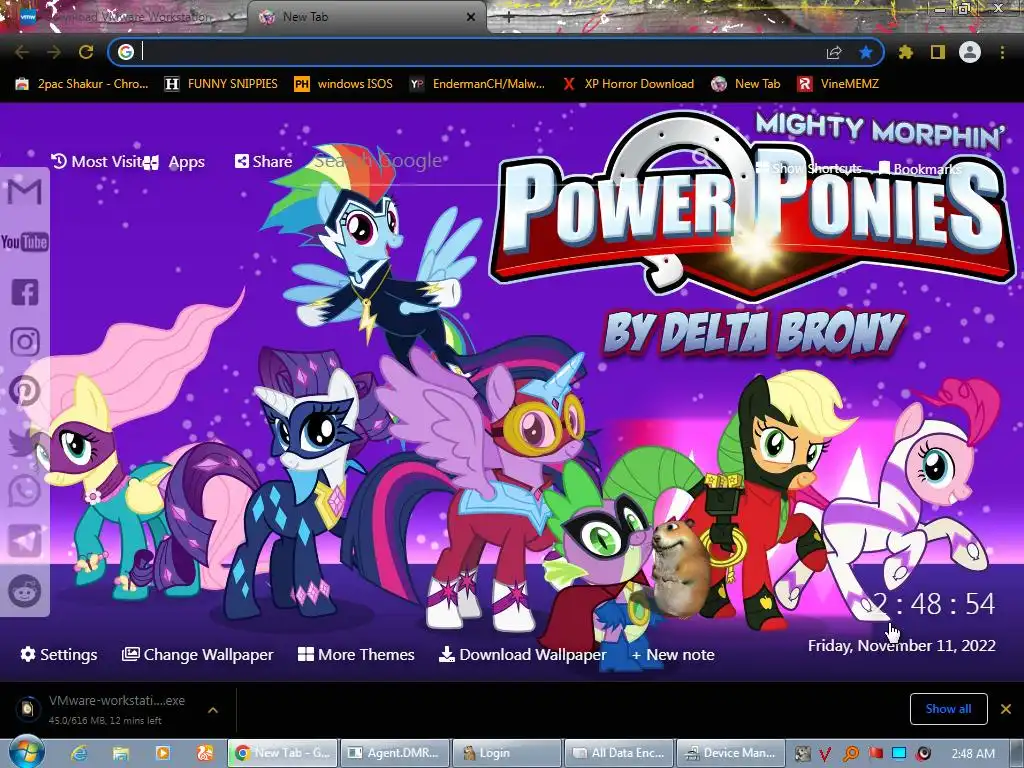The width and height of the screenshot is (1024, 768).
Task: Open new tab Settings
Action: tap(59, 654)
